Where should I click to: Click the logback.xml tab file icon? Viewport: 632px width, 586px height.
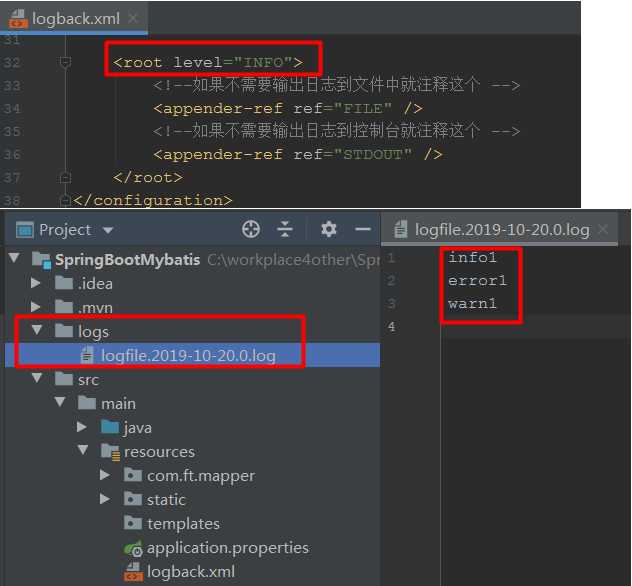(19, 19)
